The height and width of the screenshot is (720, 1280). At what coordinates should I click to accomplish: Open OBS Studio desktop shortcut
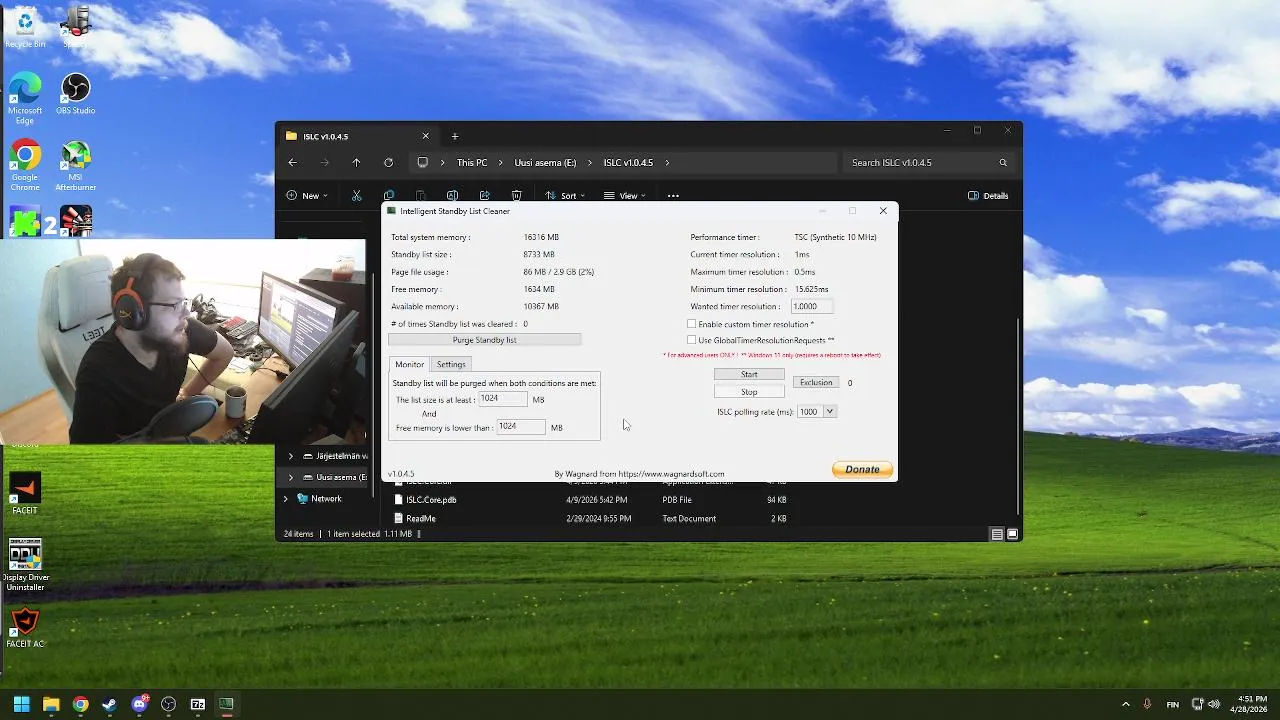(x=76, y=93)
